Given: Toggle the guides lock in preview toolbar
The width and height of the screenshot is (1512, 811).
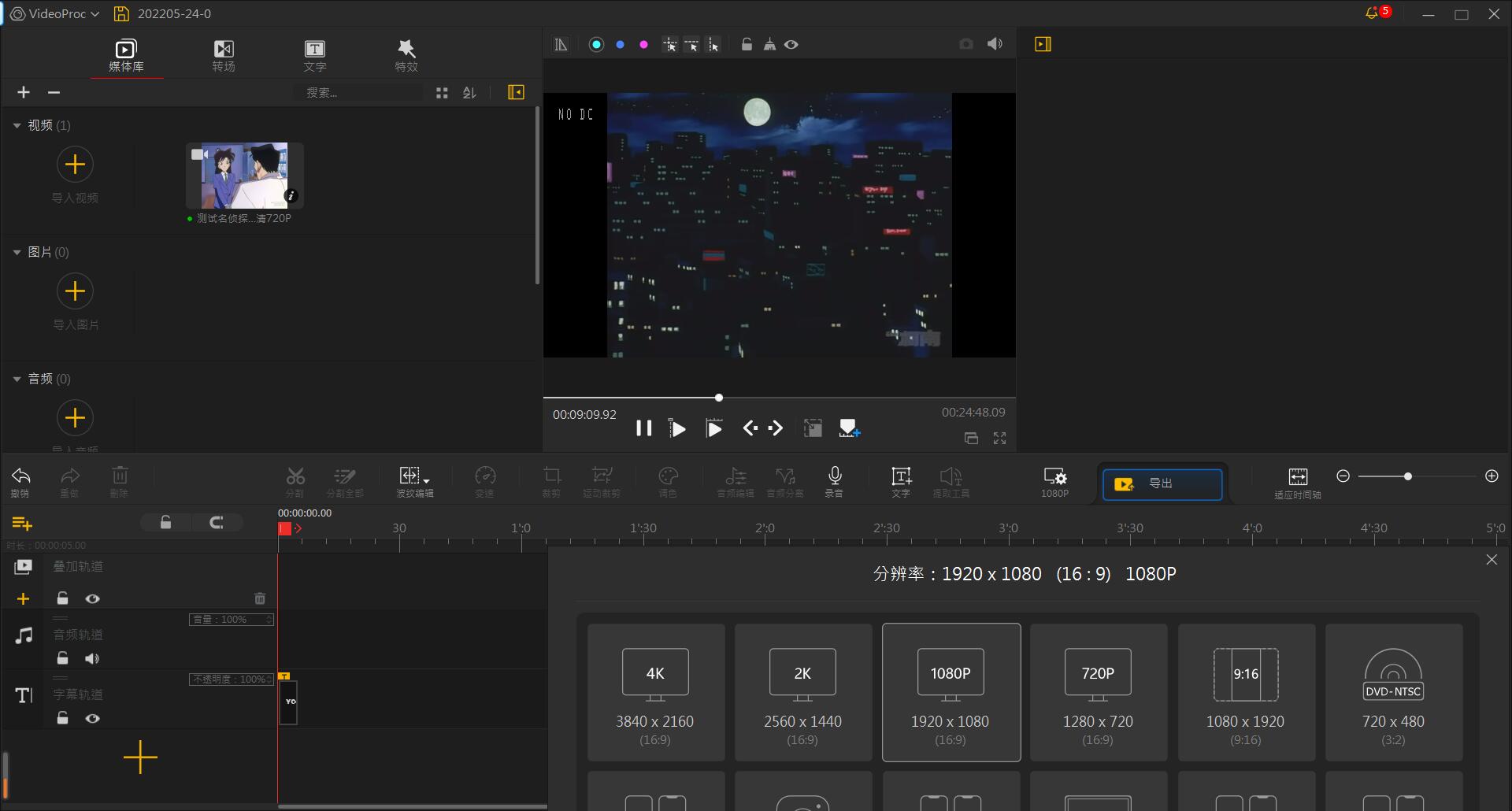Looking at the screenshot, I should 747,45.
